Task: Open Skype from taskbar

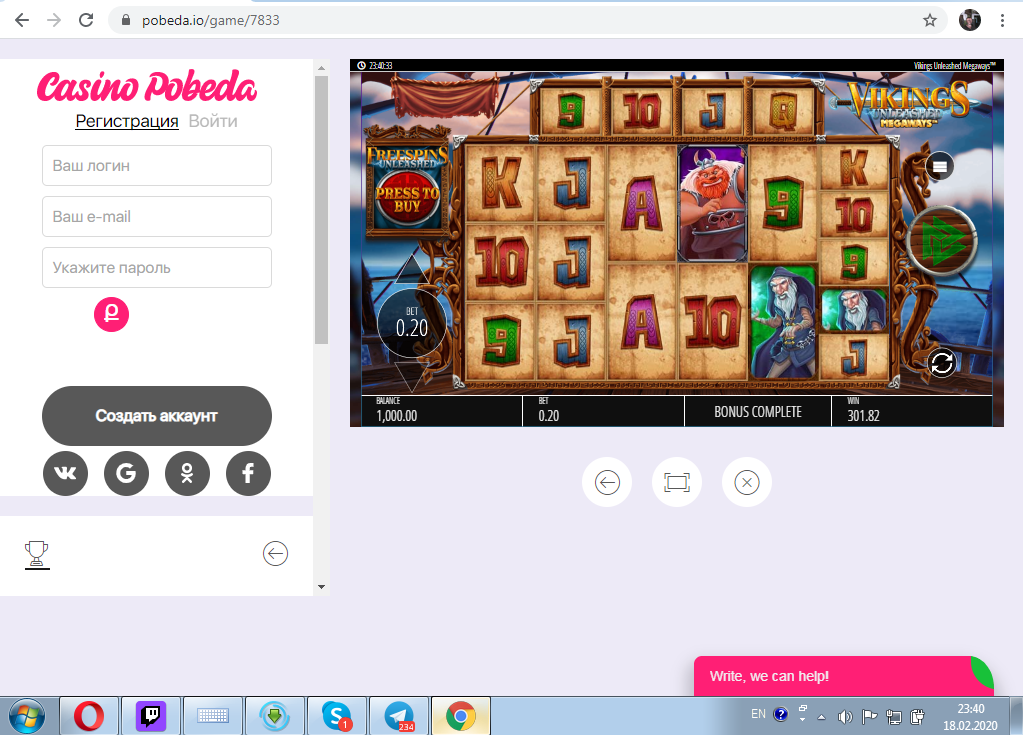Action: coord(337,716)
